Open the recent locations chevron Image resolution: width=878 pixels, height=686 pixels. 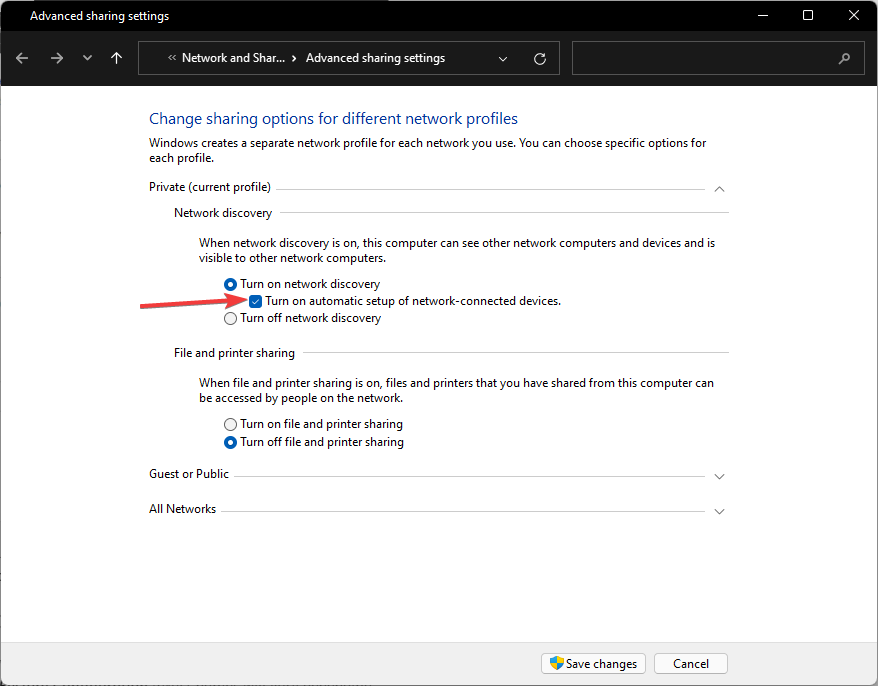[87, 58]
